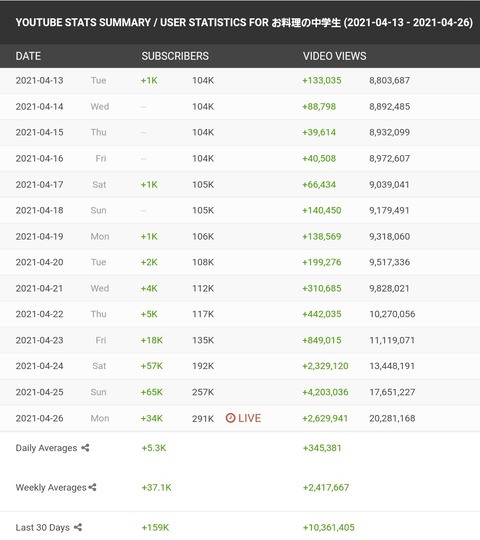Click the DATE column header
Image resolution: width=480 pixels, height=540 pixels.
[28, 56]
